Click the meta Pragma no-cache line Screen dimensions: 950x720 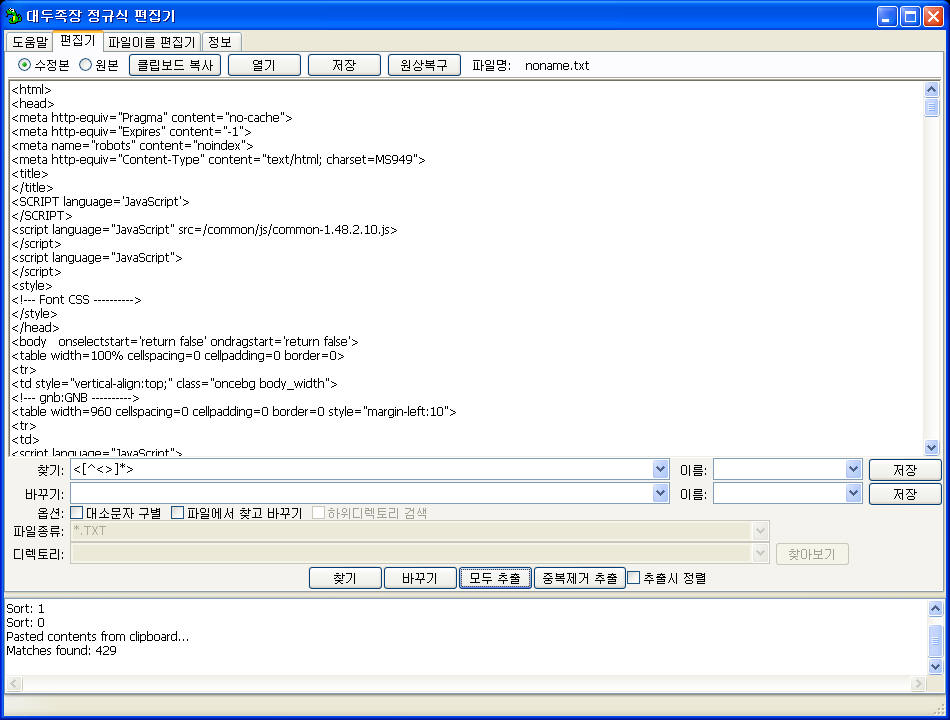click(151, 118)
